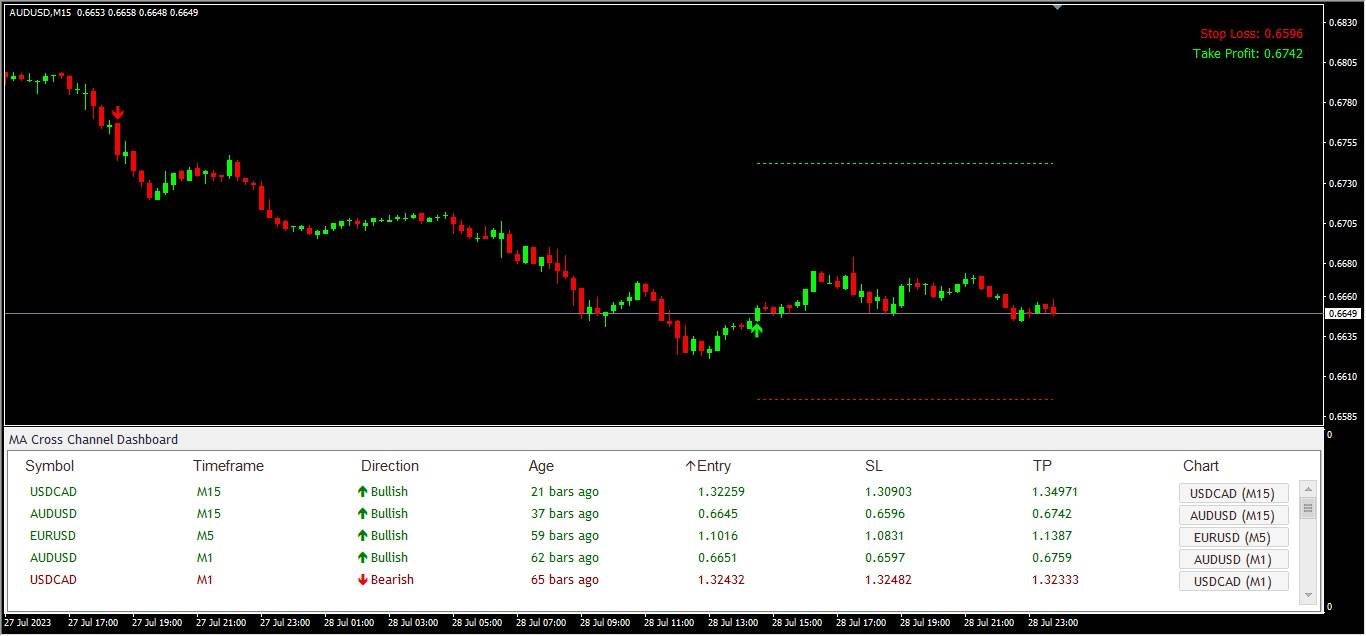The height and width of the screenshot is (636, 1366).
Task: Click the SL value 1.32482
Action: pos(888,579)
